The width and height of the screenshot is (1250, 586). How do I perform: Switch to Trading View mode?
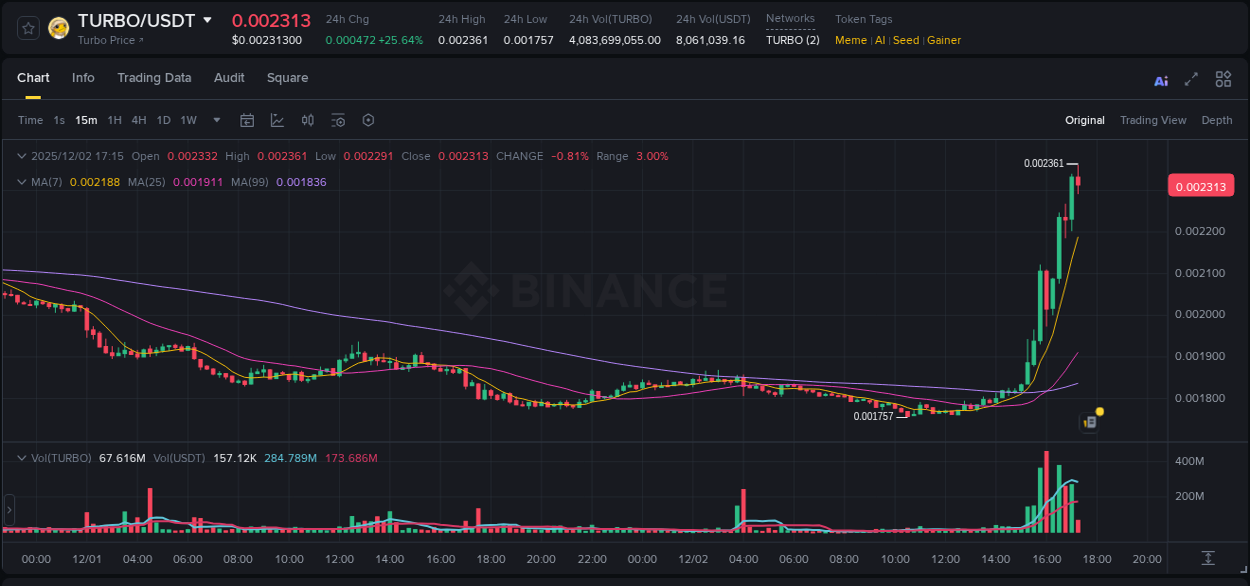coord(1153,120)
